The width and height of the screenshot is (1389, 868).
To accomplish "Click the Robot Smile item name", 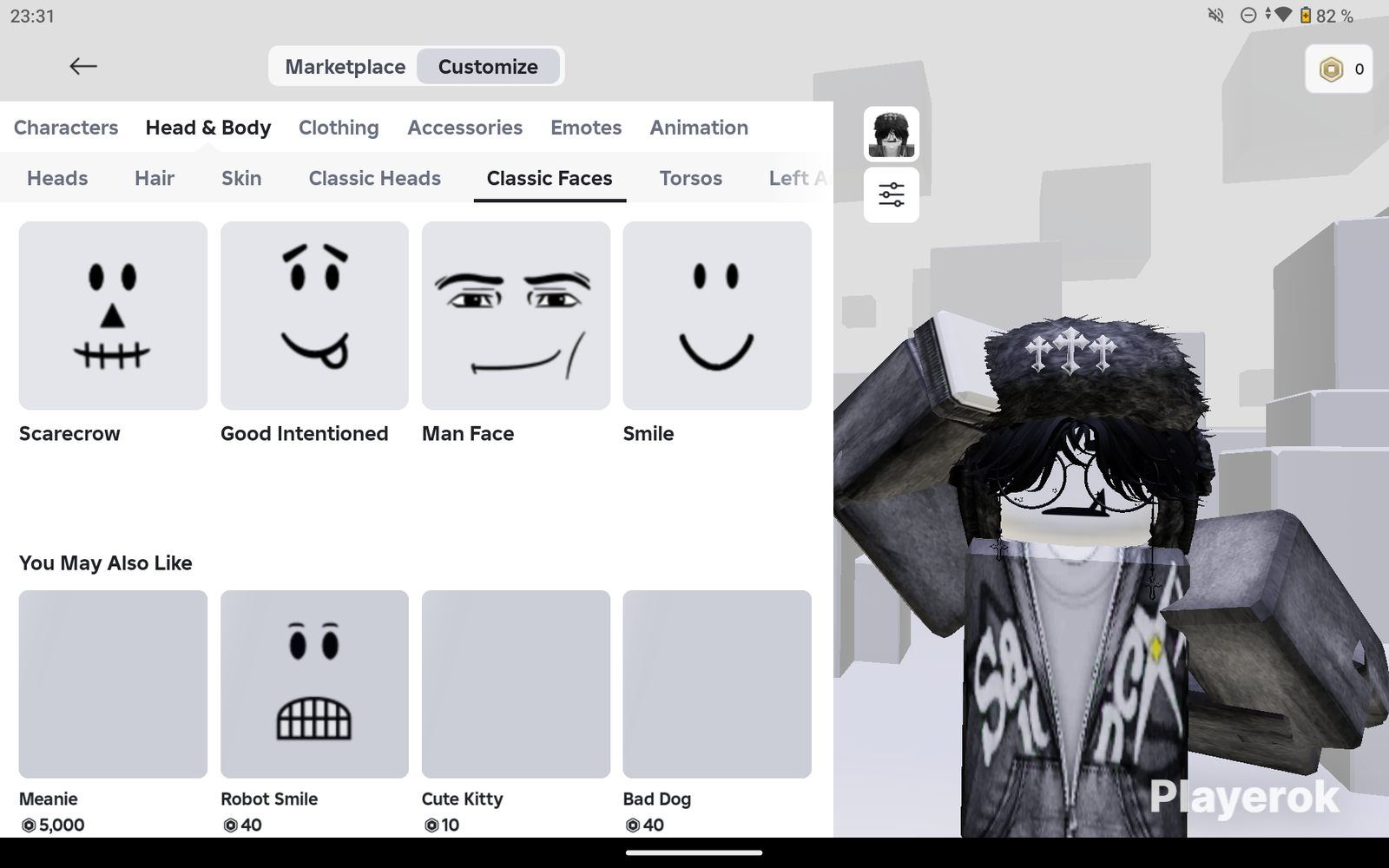I will (269, 799).
